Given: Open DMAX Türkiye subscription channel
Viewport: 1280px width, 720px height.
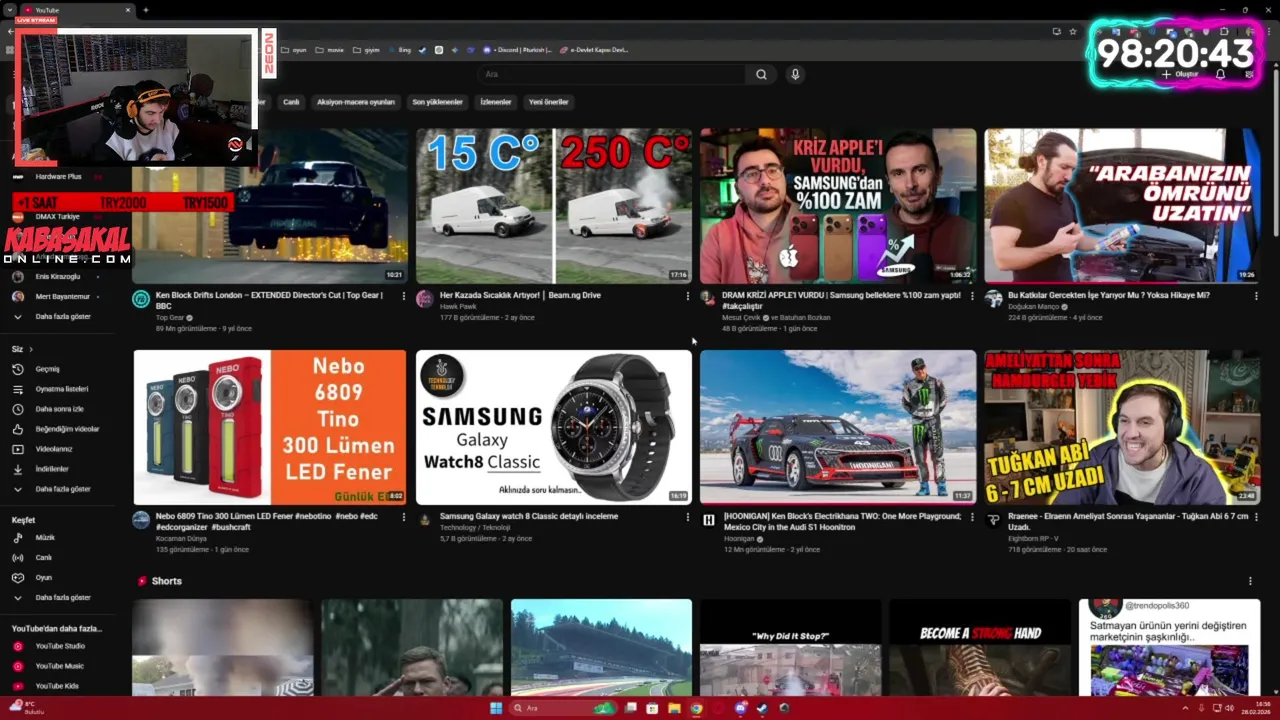Looking at the screenshot, I should click(x=57, y=217).
